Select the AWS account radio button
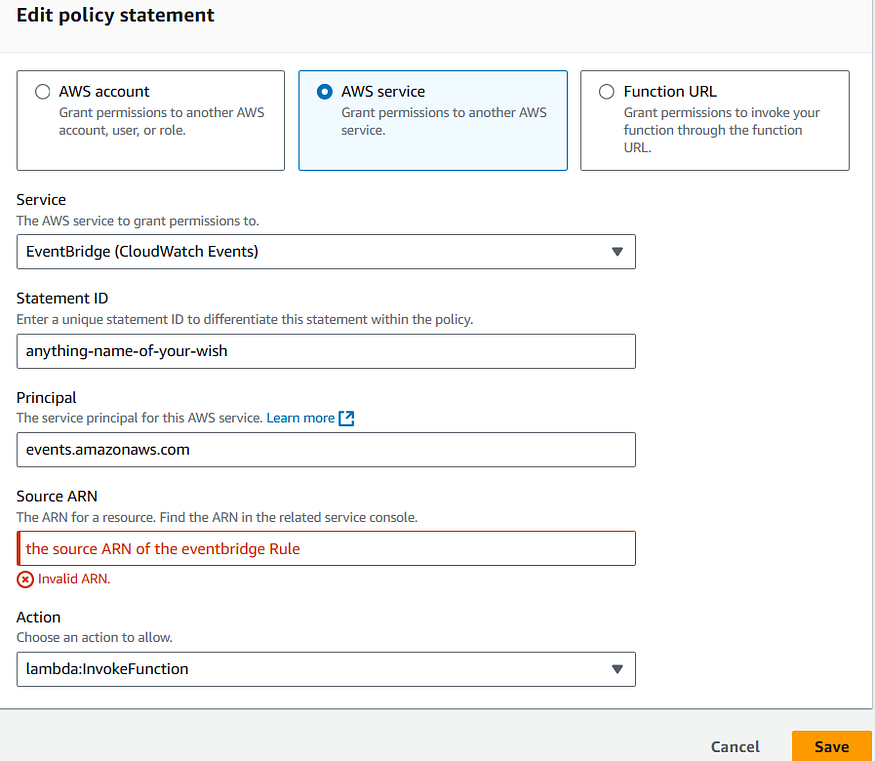The image size is (875, 761). click(43, 91)
